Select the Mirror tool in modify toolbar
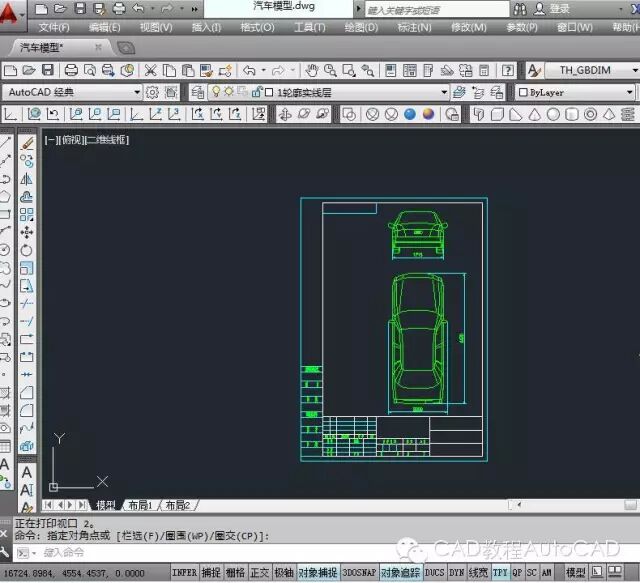640x583 pixels. 27,179
